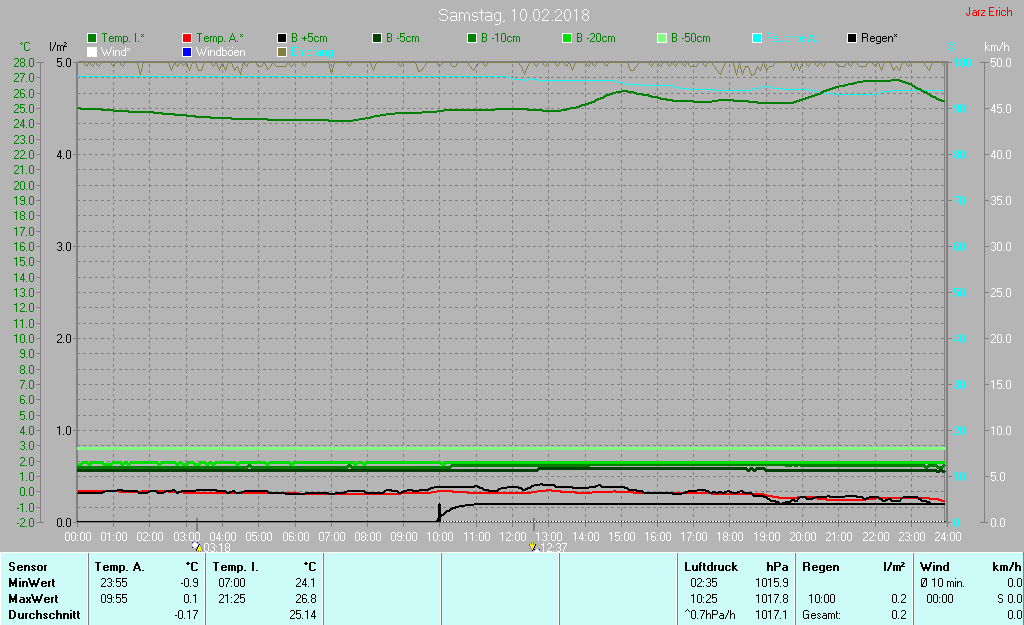The width and height of the screenshot is (1024, 625).
Task: Click the B -5cm legend square
Action: [x=377, y=38]
